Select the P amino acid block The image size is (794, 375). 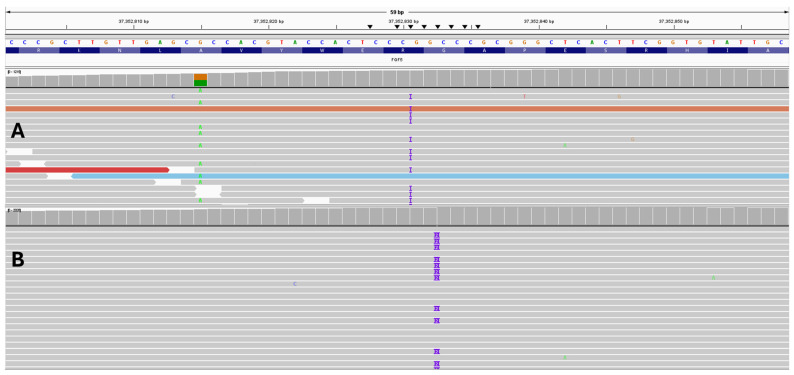(525, 51)
